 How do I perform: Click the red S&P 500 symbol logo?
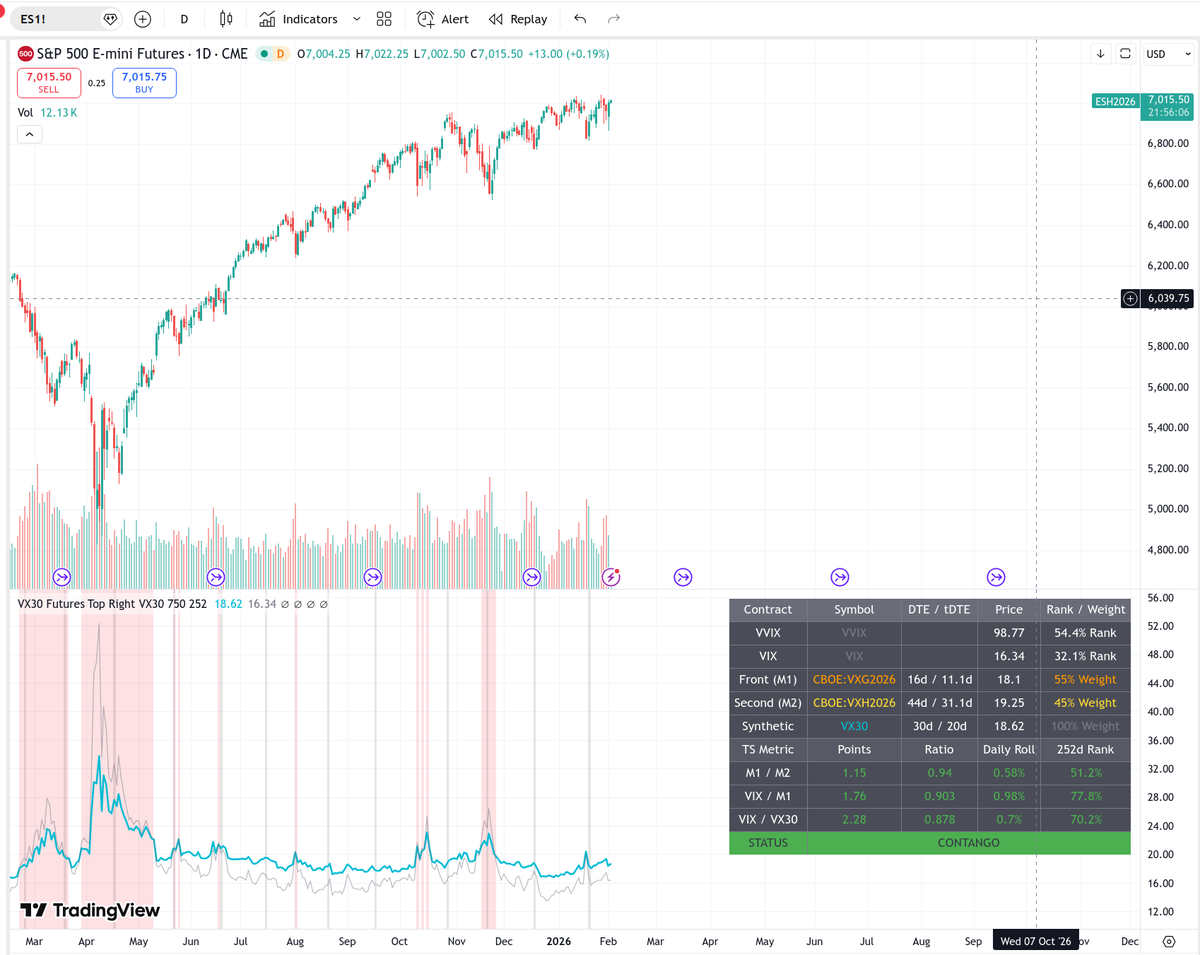click(x=25, y=54)
